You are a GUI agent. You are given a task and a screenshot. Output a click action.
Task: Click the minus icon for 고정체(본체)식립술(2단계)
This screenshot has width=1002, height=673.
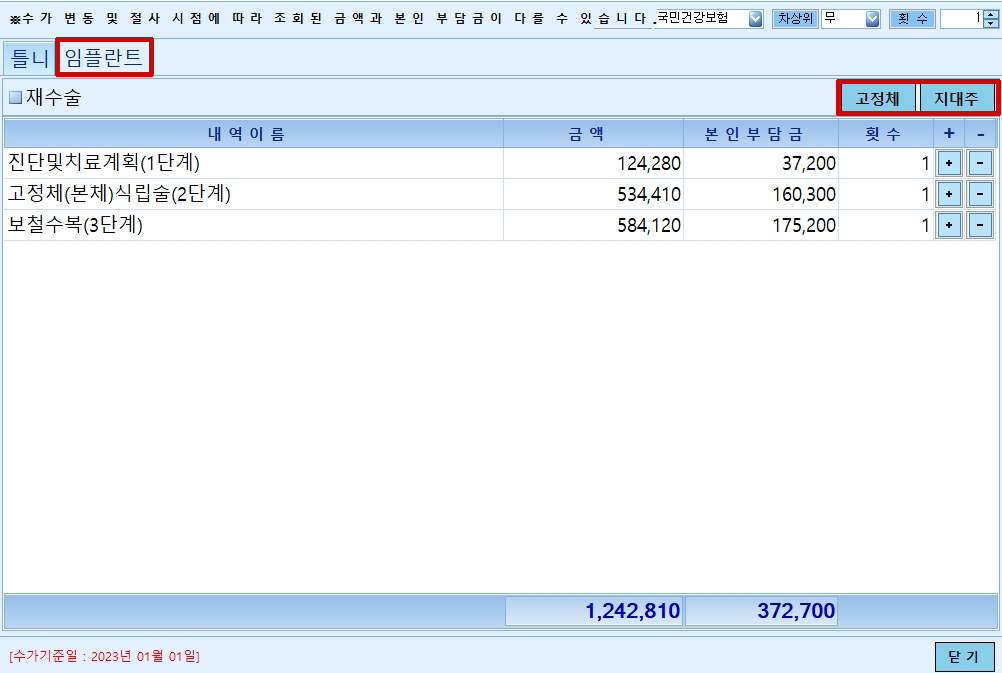click(980, 194)
